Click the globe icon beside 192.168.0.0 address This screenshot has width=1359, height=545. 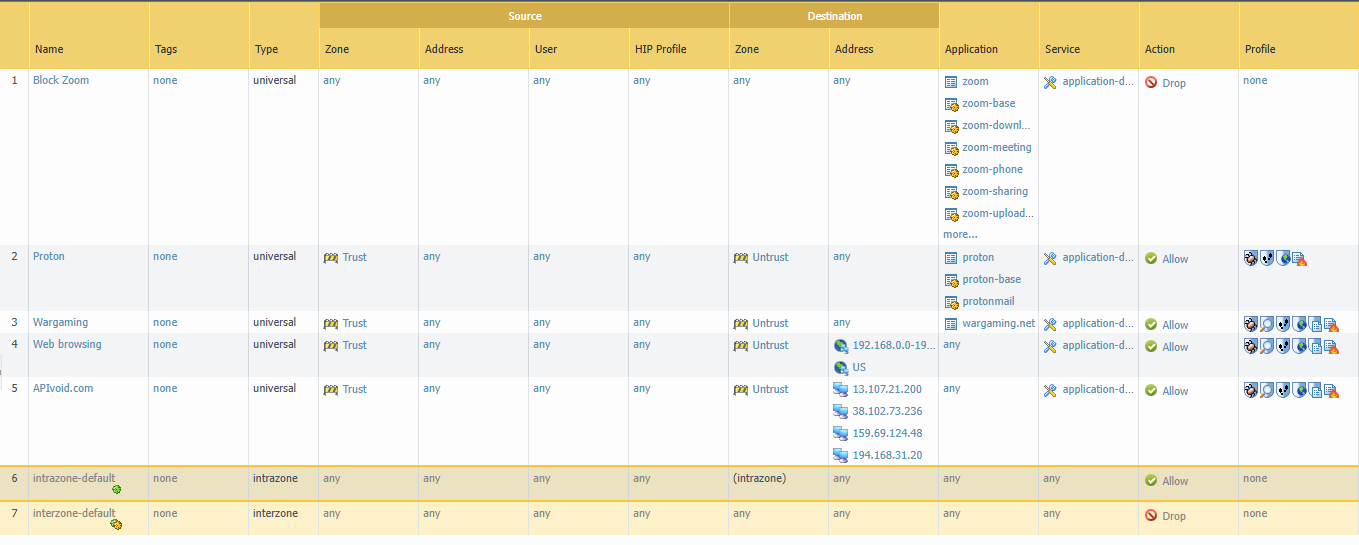(x=841, y=346)
